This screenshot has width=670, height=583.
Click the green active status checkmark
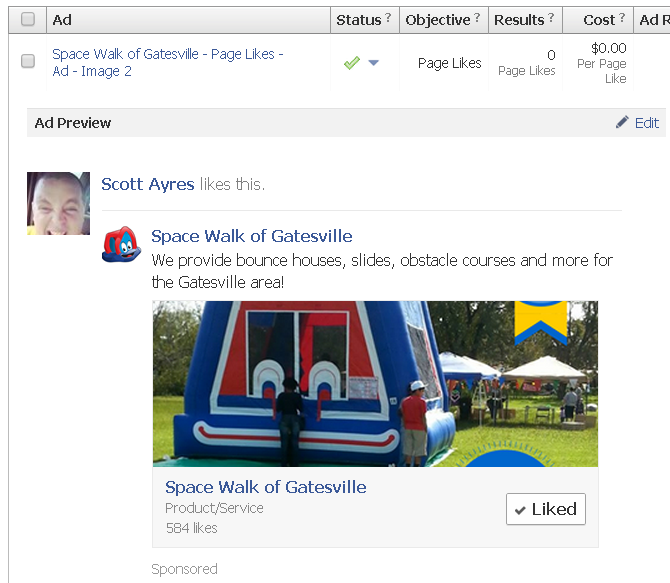tap(352, 63)
